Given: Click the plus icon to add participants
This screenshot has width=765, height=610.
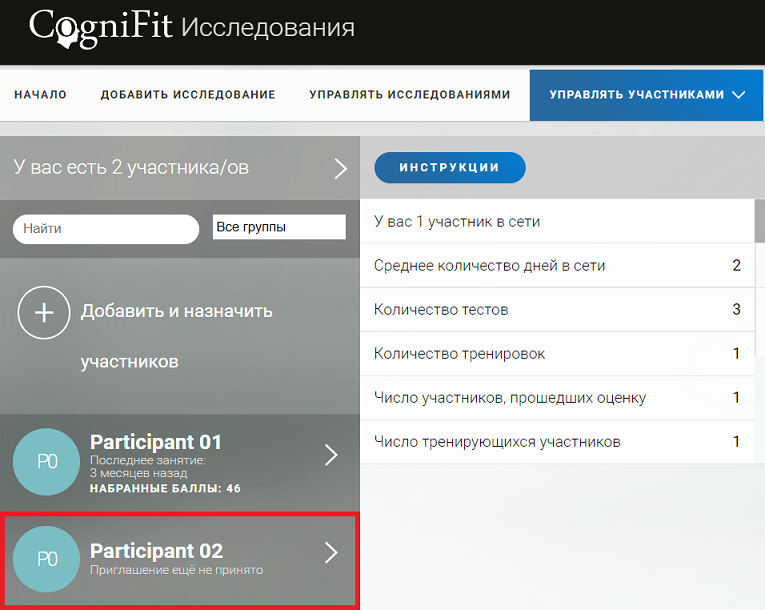Looking at the screenshot, I should click(44, 312).
